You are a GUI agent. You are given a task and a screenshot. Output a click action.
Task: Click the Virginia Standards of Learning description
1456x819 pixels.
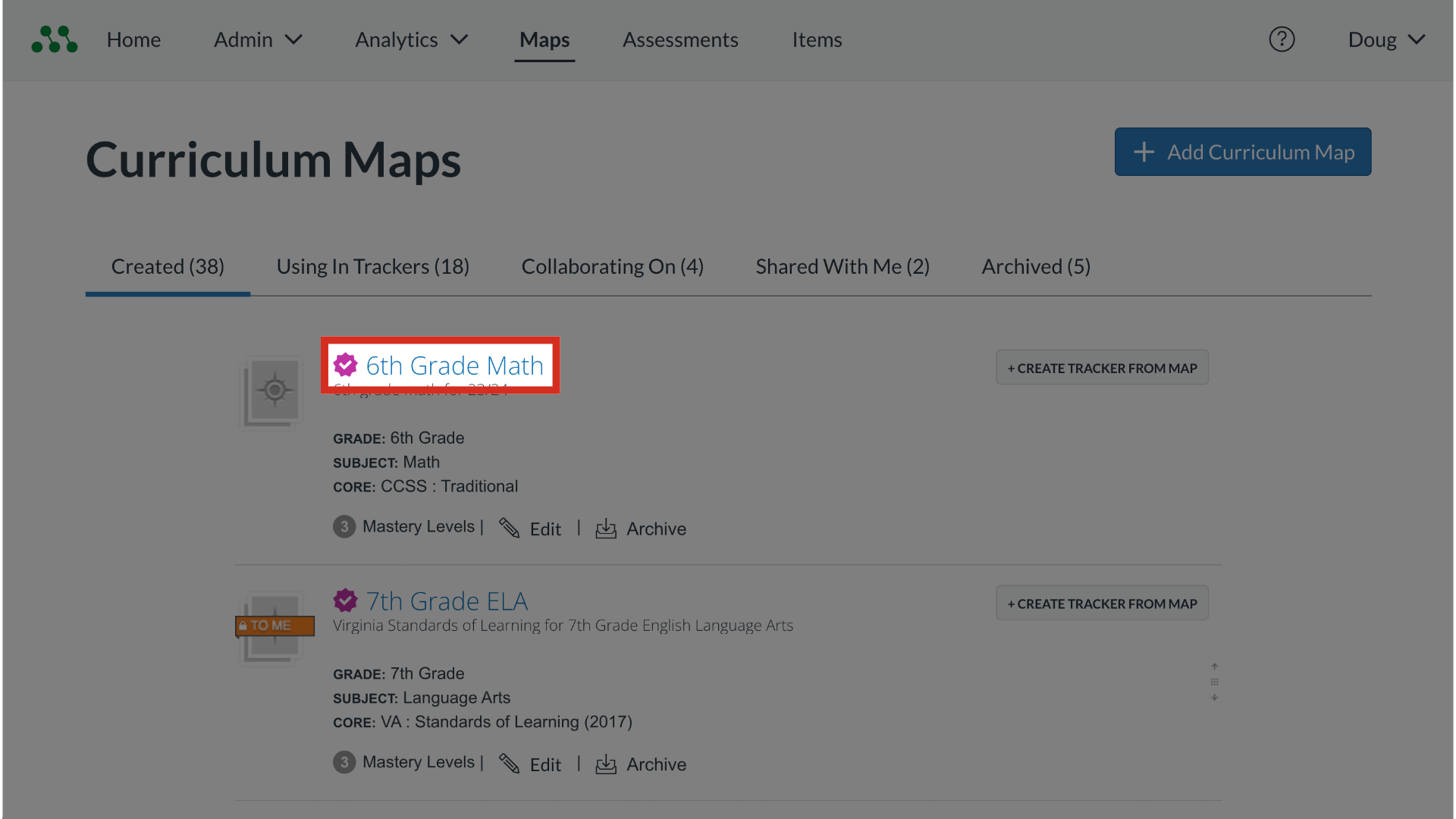563,626
